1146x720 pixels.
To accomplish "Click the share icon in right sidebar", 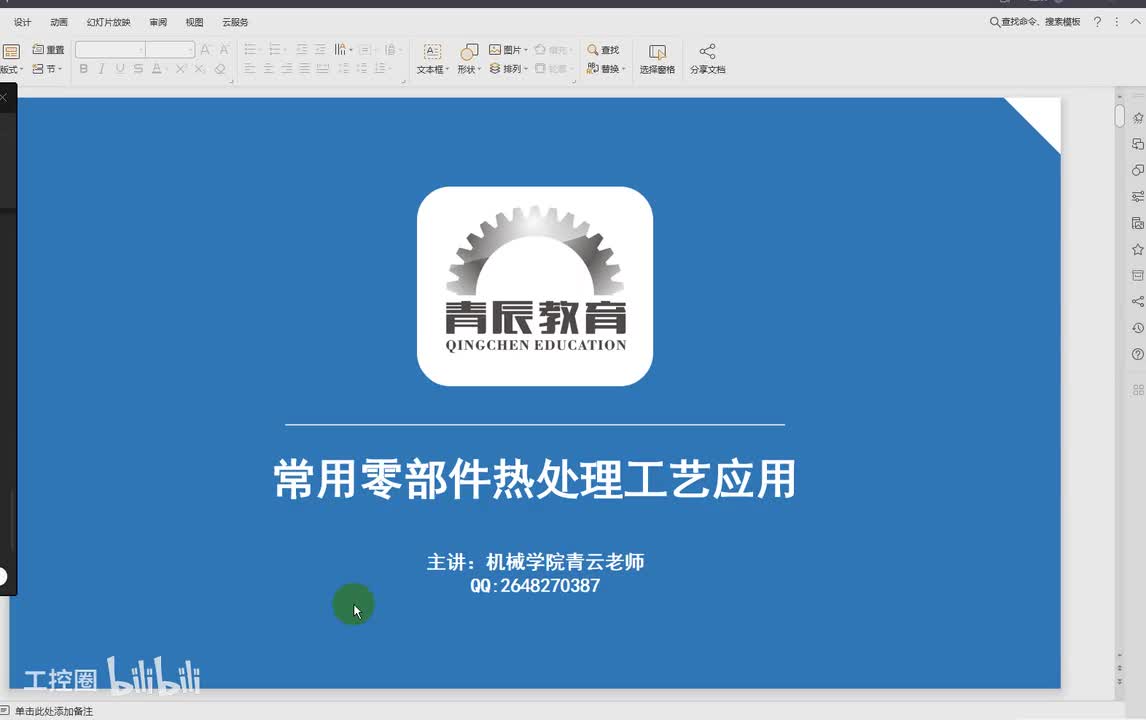I will click(x=1137, y=301).
